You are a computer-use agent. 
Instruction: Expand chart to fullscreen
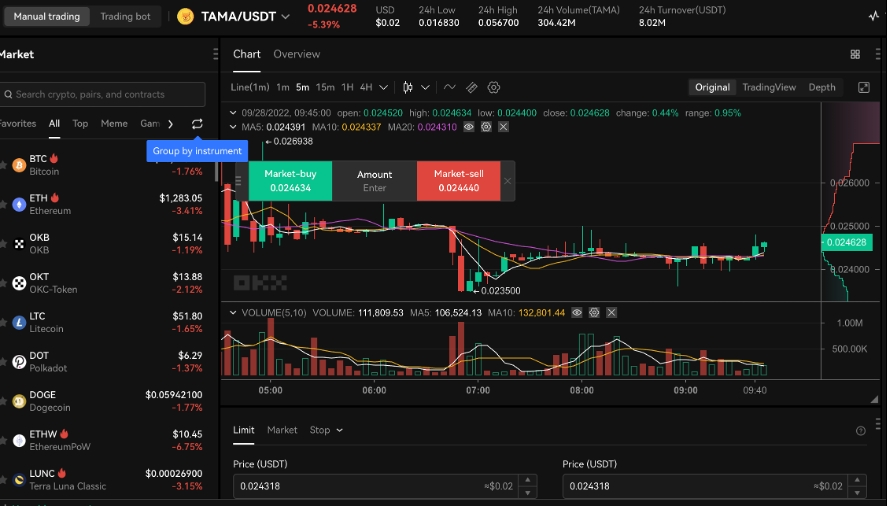864,87
